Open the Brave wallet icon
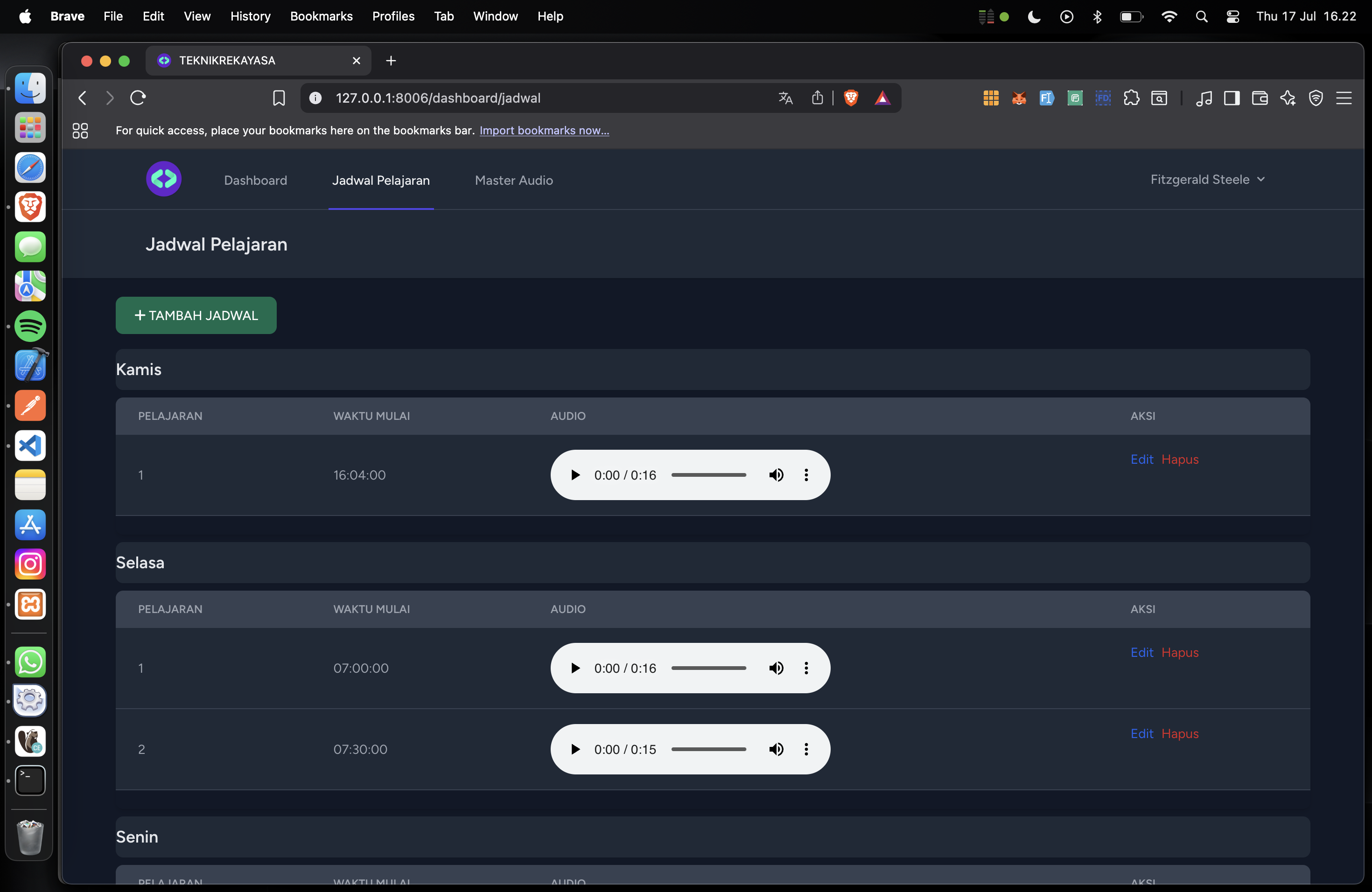 pos(1260,98)
